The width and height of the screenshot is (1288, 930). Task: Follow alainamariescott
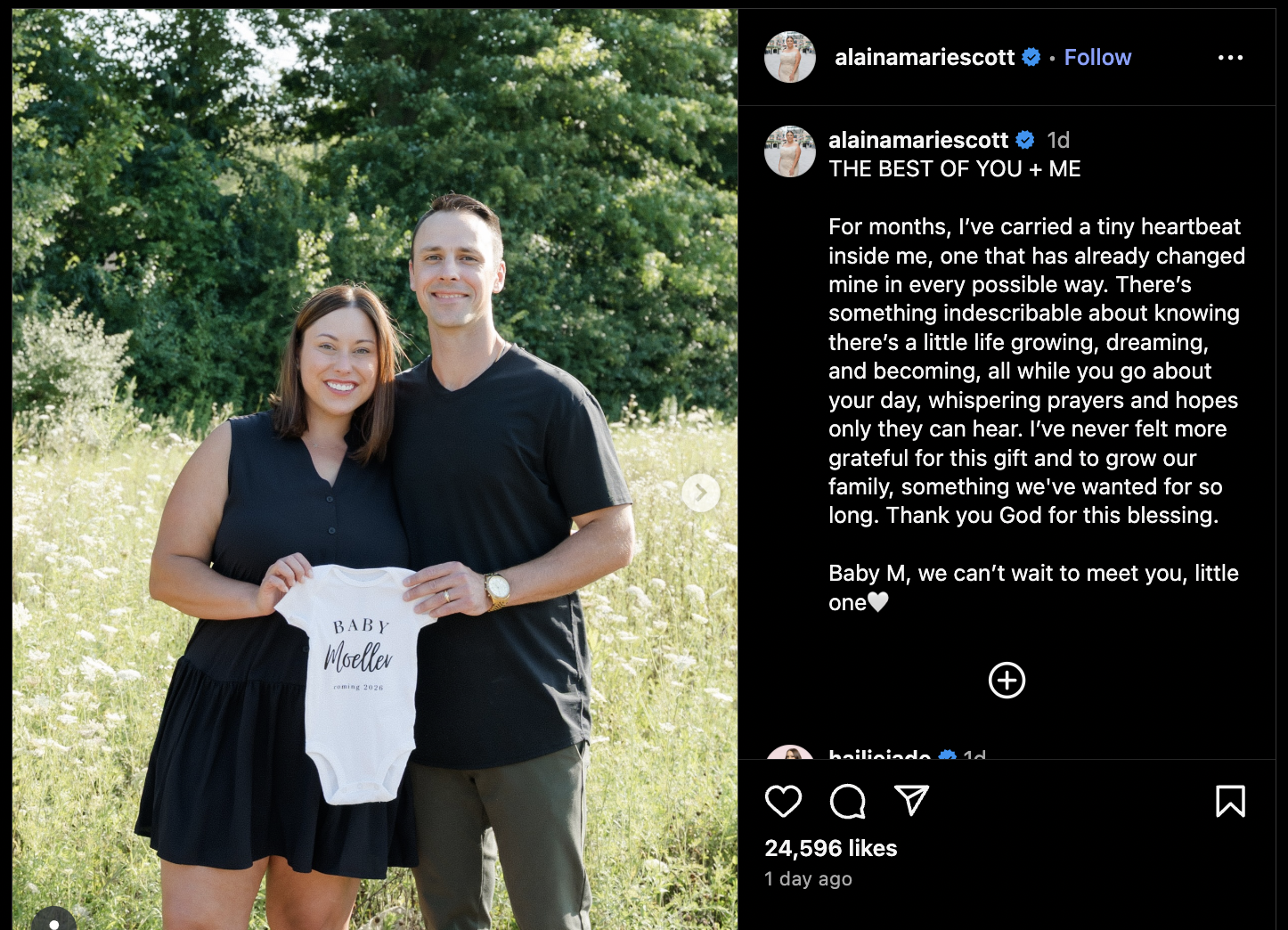point(1097,58)
